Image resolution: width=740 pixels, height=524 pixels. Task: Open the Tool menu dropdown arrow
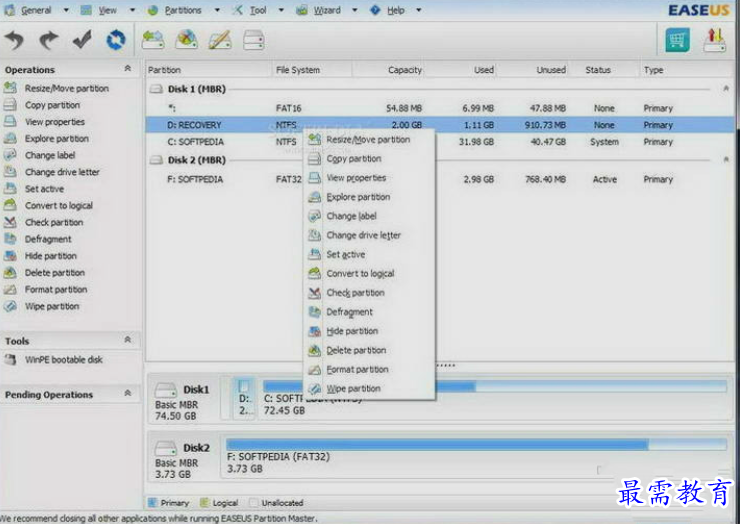[x=281, y=10]
